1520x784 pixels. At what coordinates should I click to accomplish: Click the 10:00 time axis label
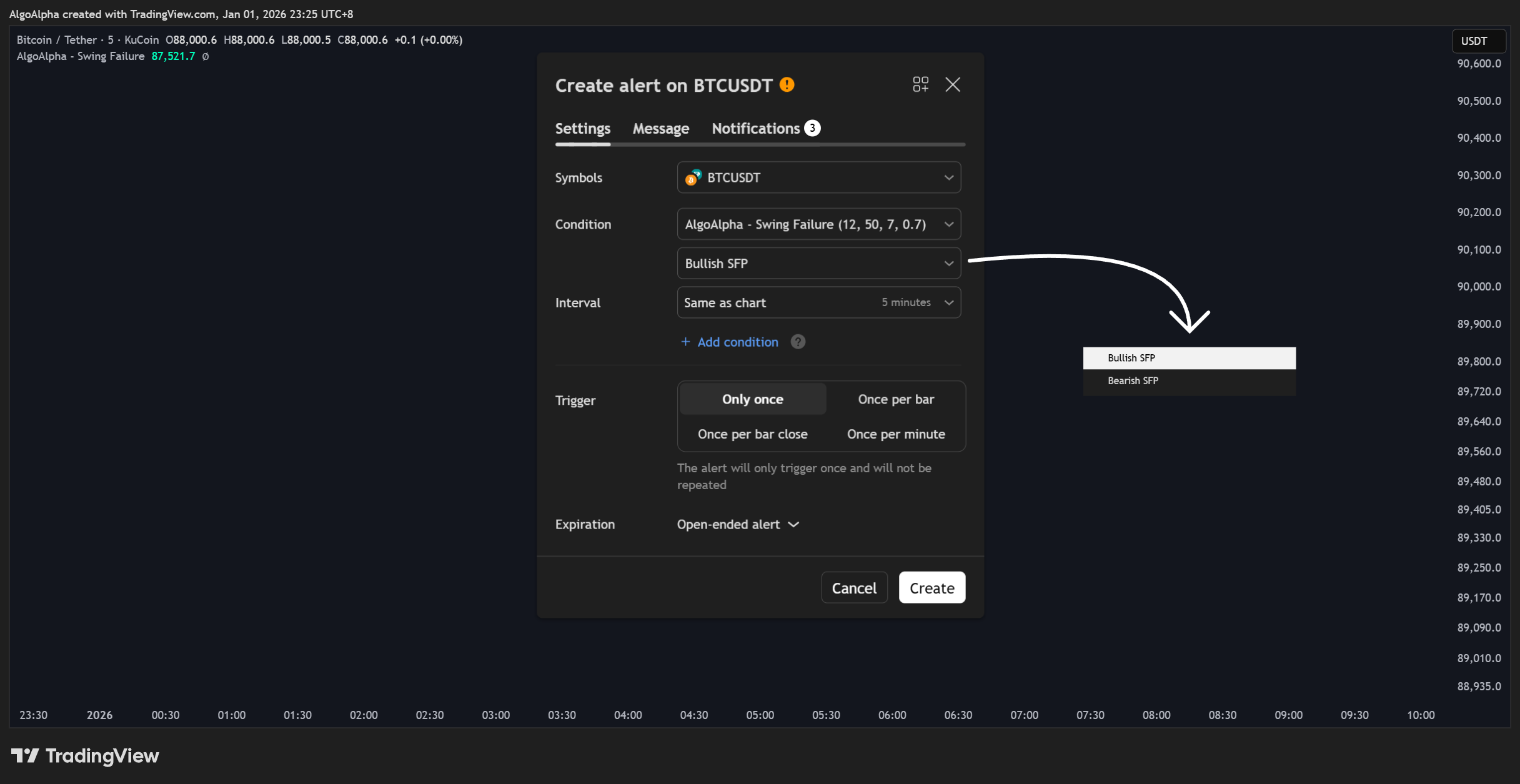1420,715
